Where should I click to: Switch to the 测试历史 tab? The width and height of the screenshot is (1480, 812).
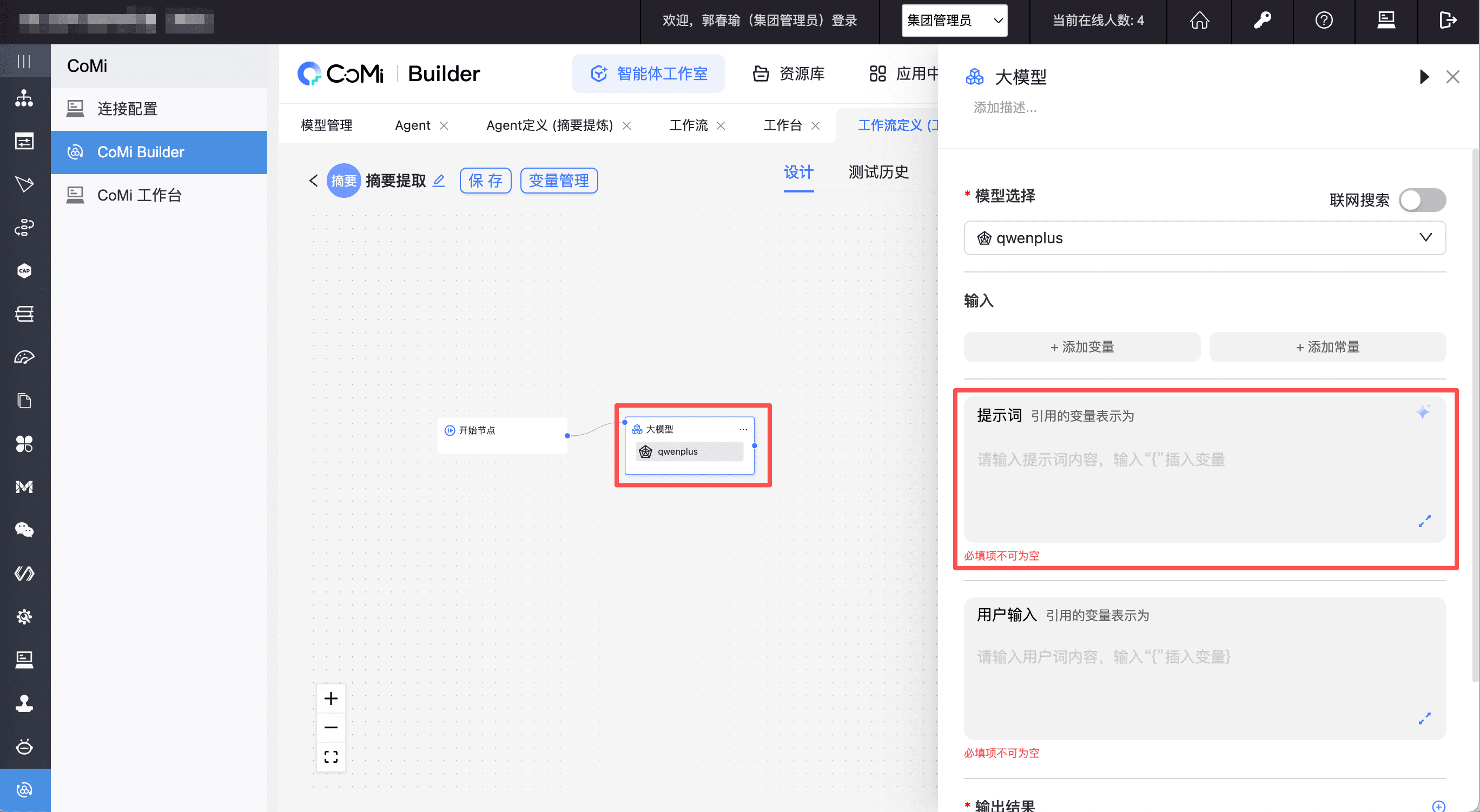pyautogui.click(x=878, y=172)
